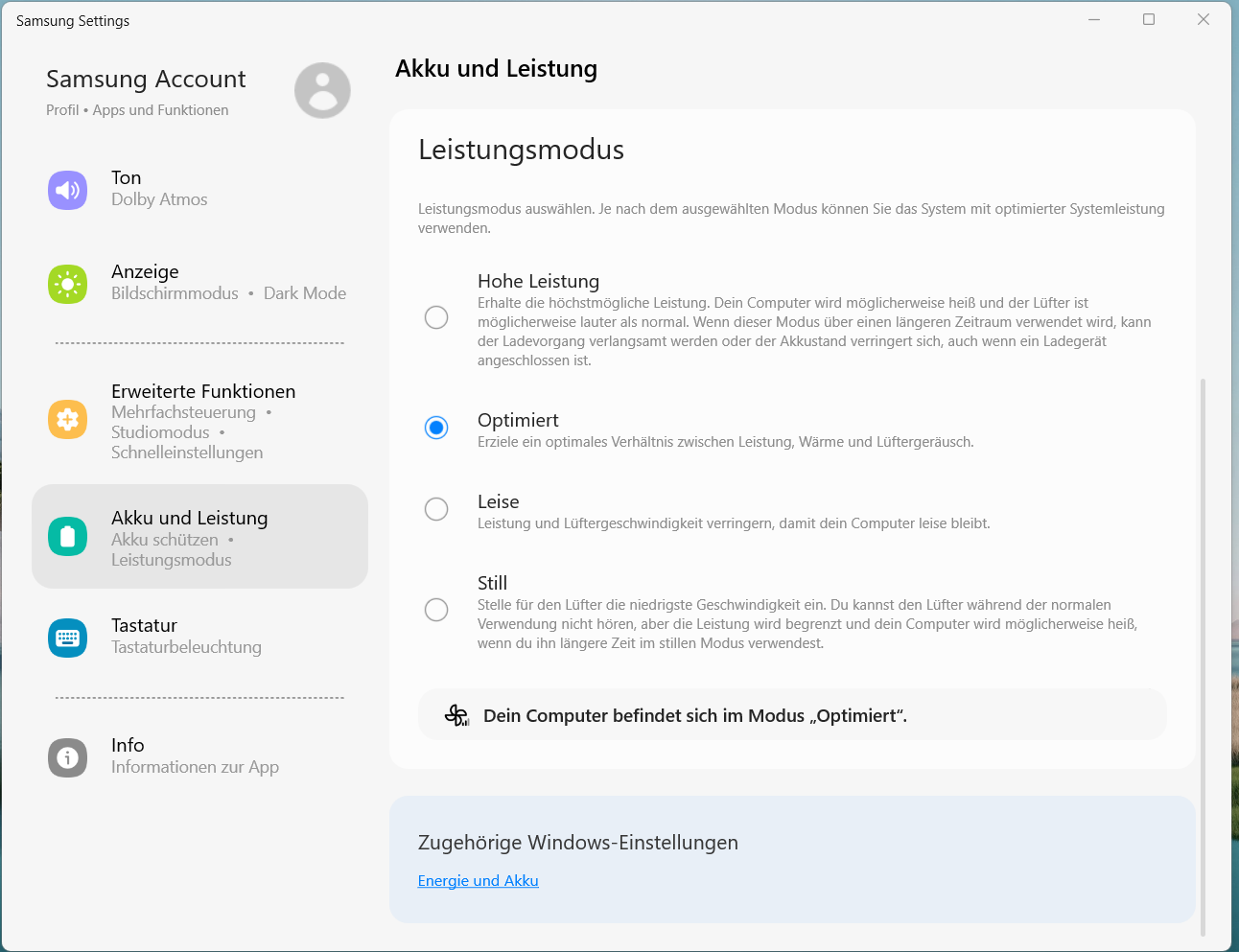The image size is (1239, 952).
Task: Click the Hohe Leistung option title
Action: (x=538, y=281)
